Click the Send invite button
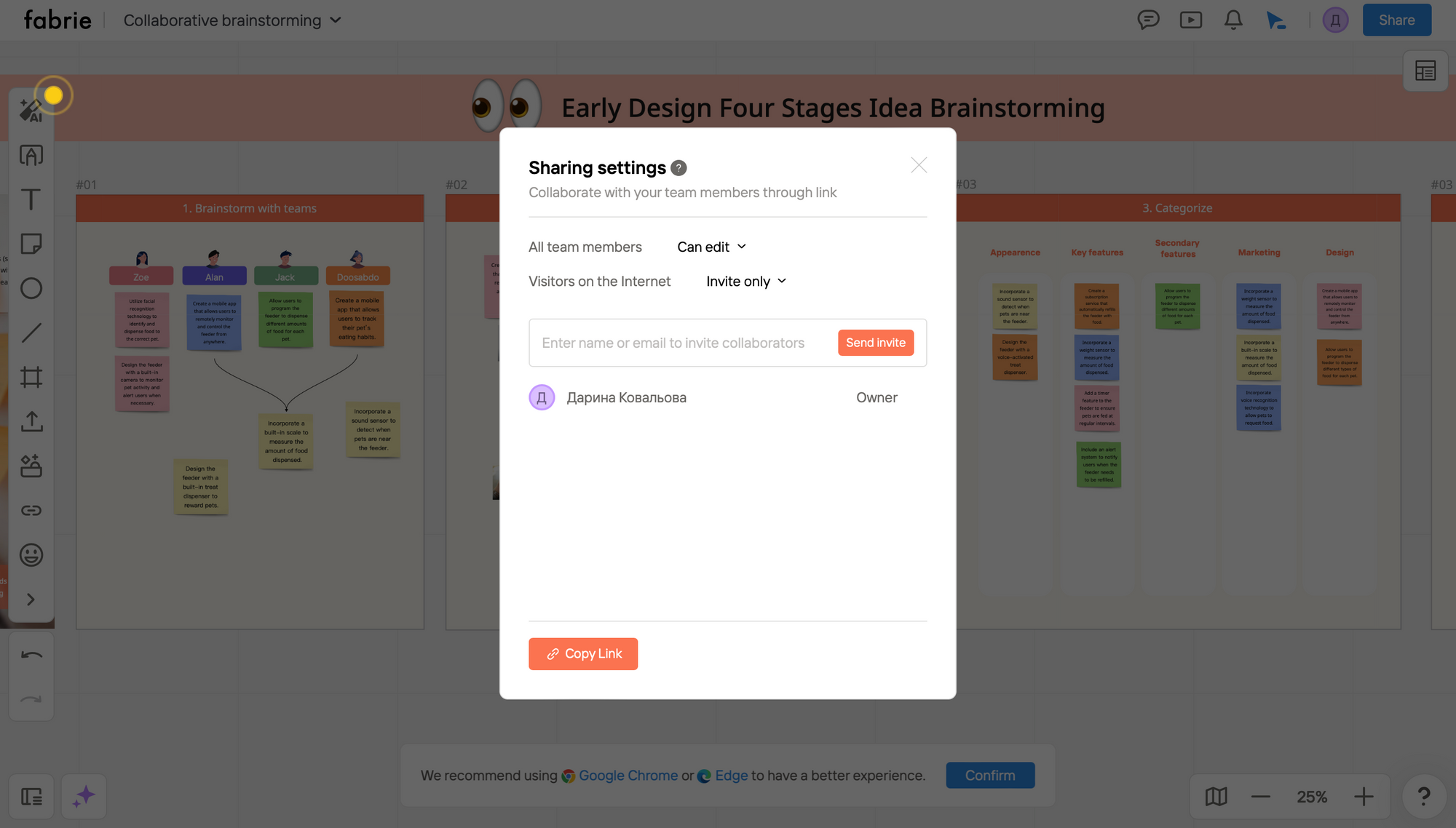Viewport: 1456px width, 828px height. pyautogui.click(x=875, y=343)
